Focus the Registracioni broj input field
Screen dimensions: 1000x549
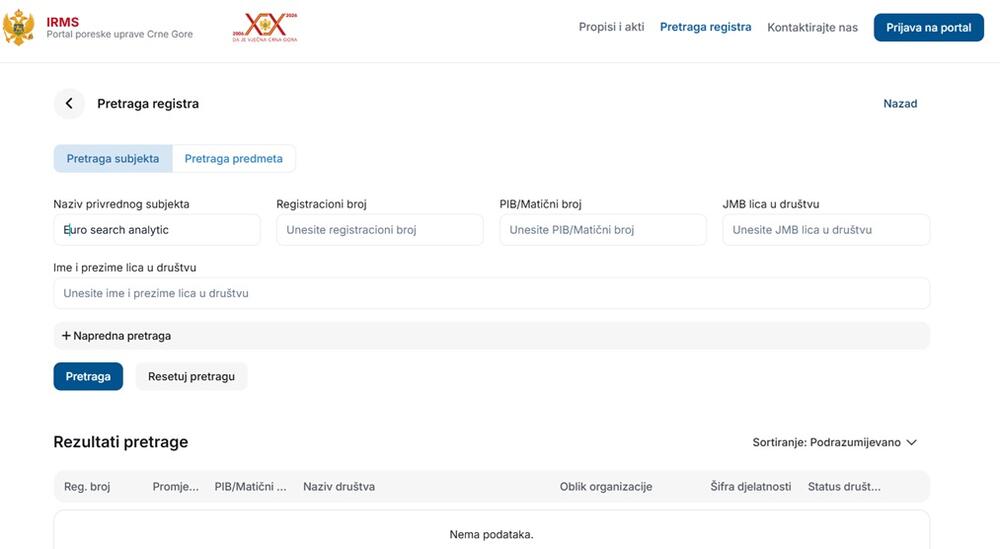coord(379,230)
